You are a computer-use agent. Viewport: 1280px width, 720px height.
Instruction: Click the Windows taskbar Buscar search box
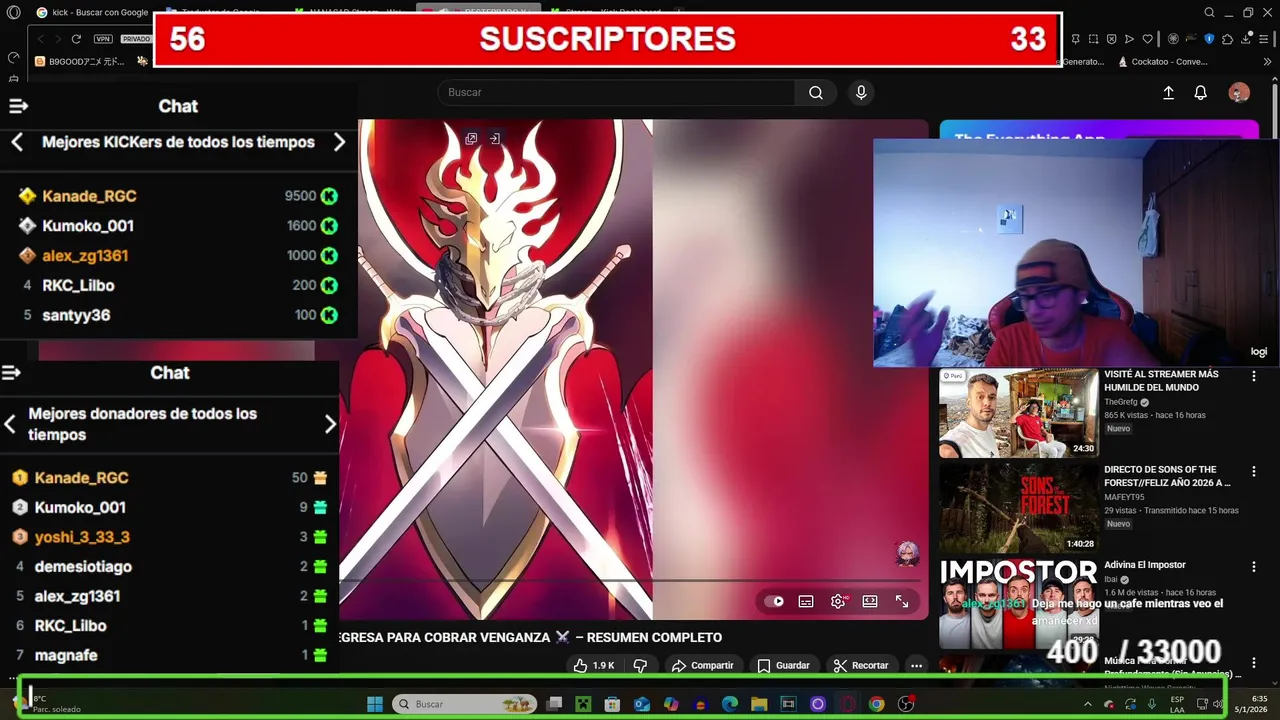464,704
